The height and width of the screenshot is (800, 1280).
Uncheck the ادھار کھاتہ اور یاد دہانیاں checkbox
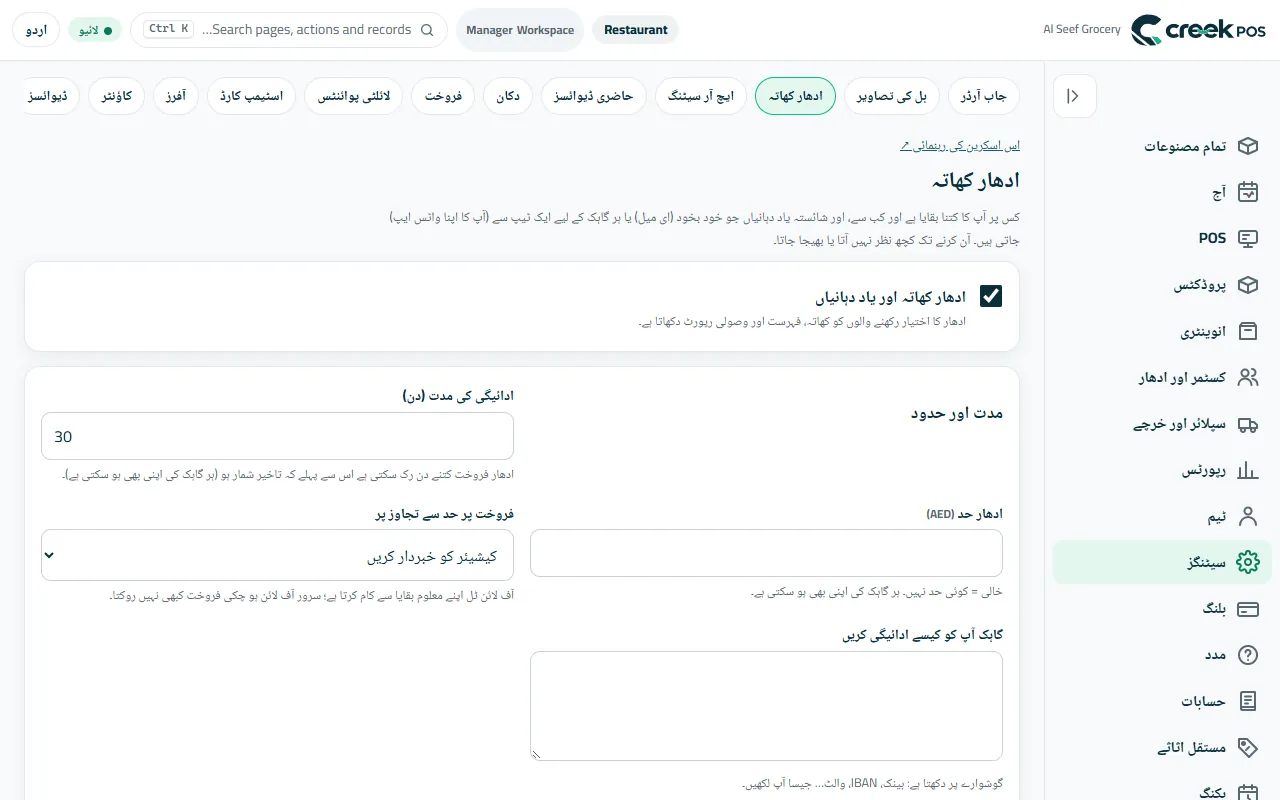(991, 296)
